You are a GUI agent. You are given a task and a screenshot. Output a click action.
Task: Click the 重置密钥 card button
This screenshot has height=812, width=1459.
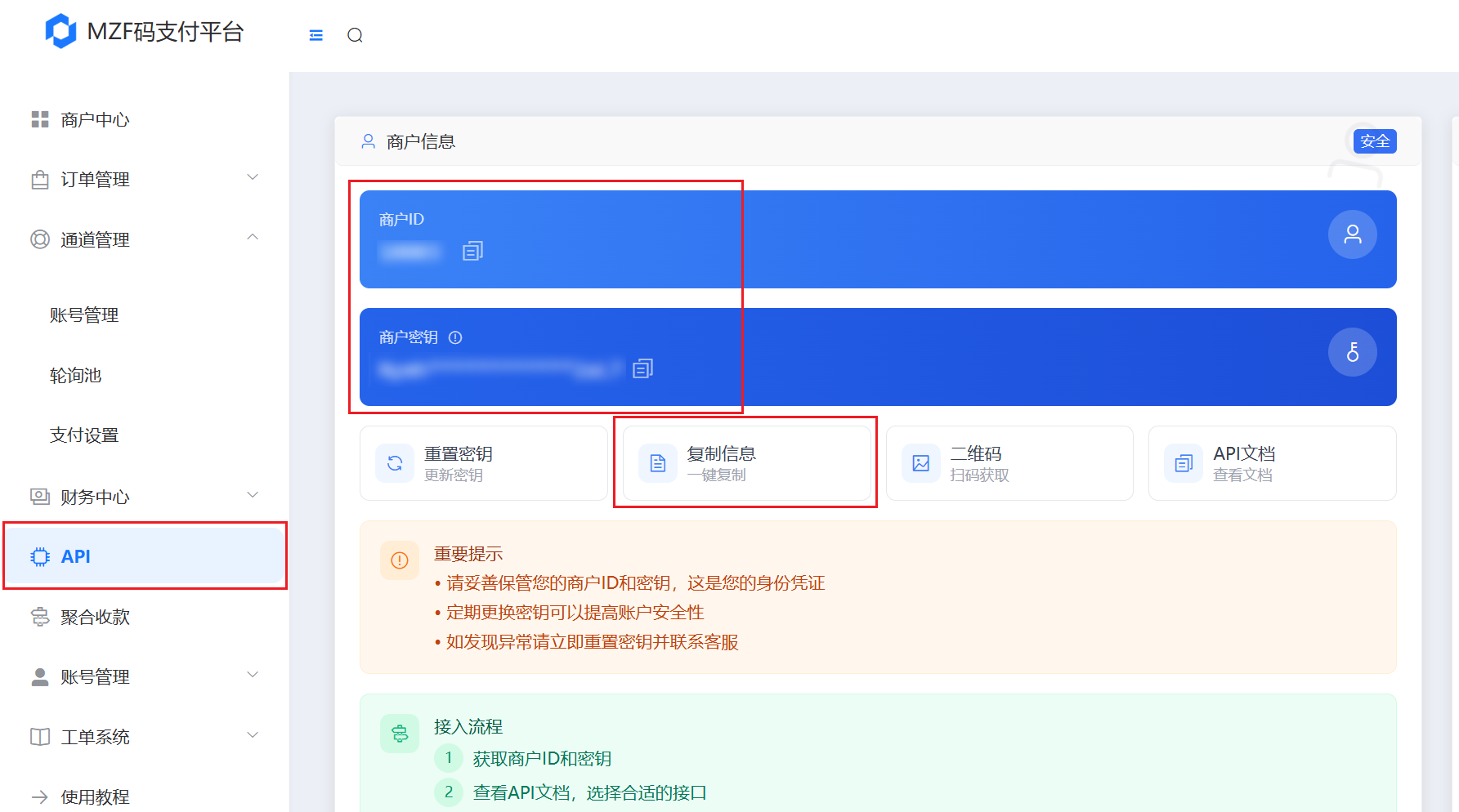pyautogui.click(x=483, y=463)
